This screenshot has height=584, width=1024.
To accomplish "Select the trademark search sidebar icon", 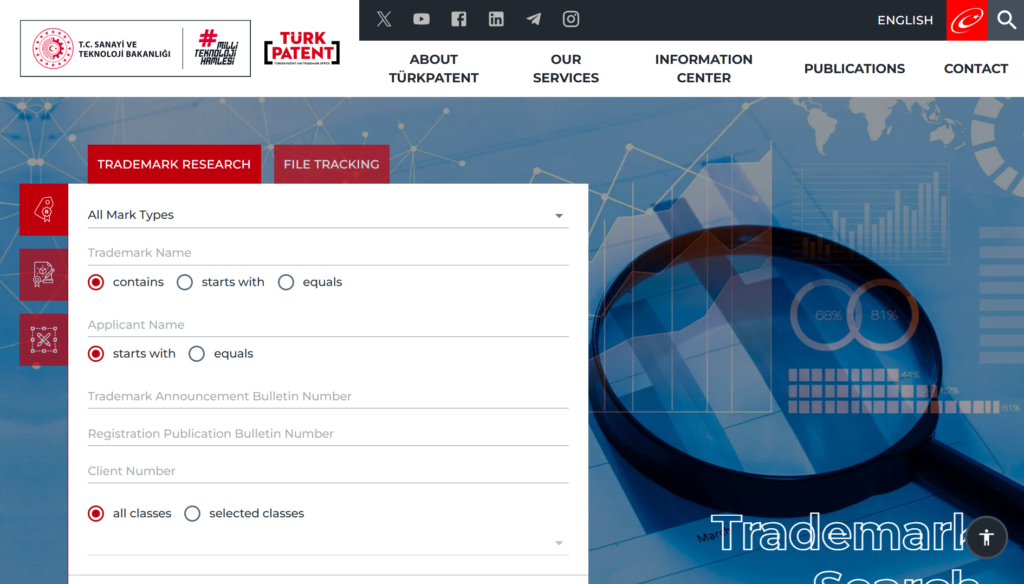I will (44, 210).
